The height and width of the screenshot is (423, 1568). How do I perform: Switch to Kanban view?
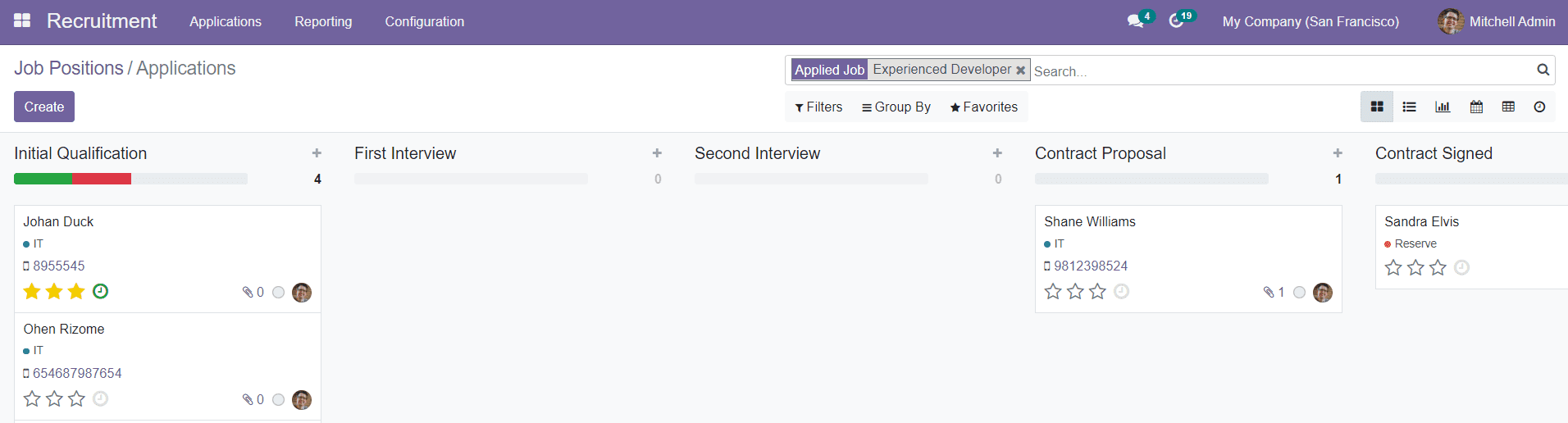[x=1377, y=107]
